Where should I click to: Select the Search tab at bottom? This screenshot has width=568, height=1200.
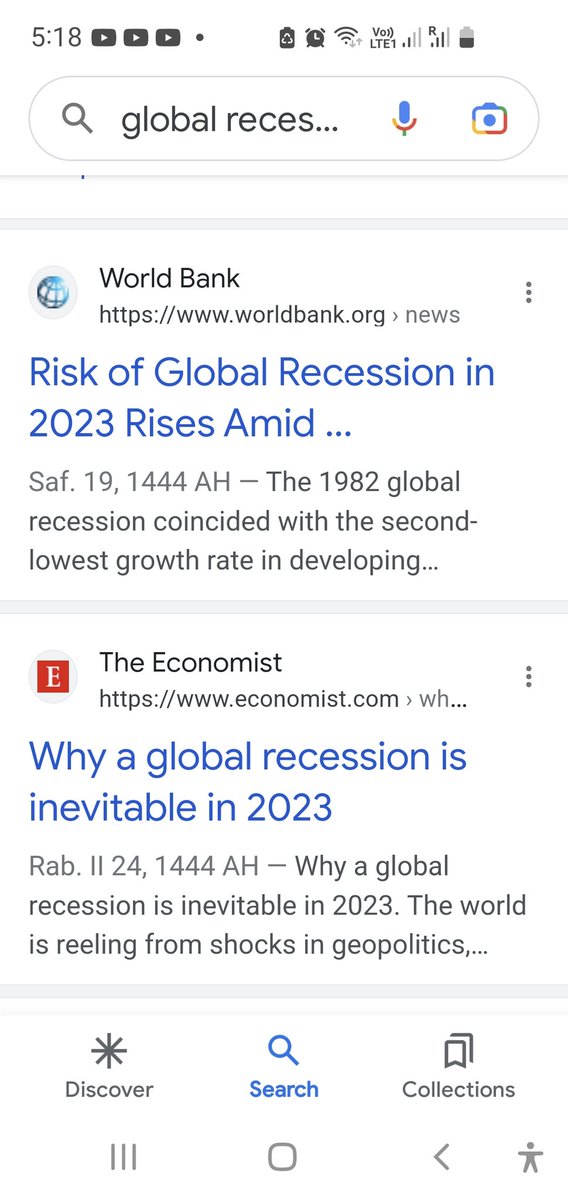(x=284, y=1067)
